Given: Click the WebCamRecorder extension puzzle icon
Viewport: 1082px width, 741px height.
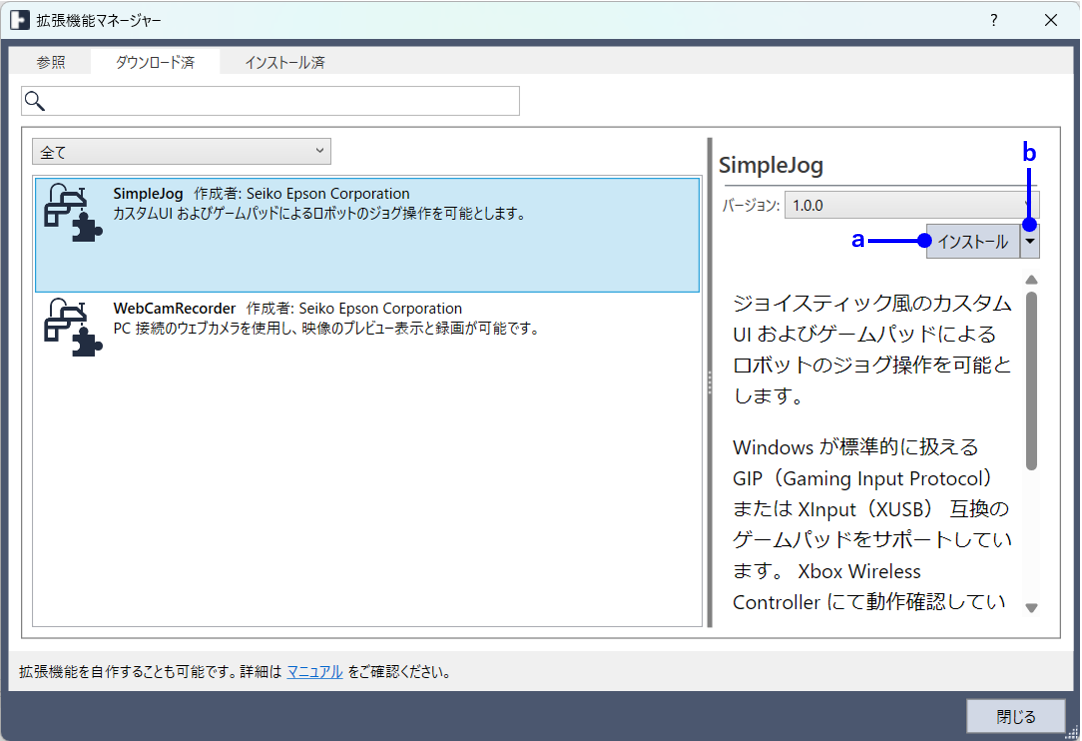Looking at the screenshot, I should pos(73,327).
